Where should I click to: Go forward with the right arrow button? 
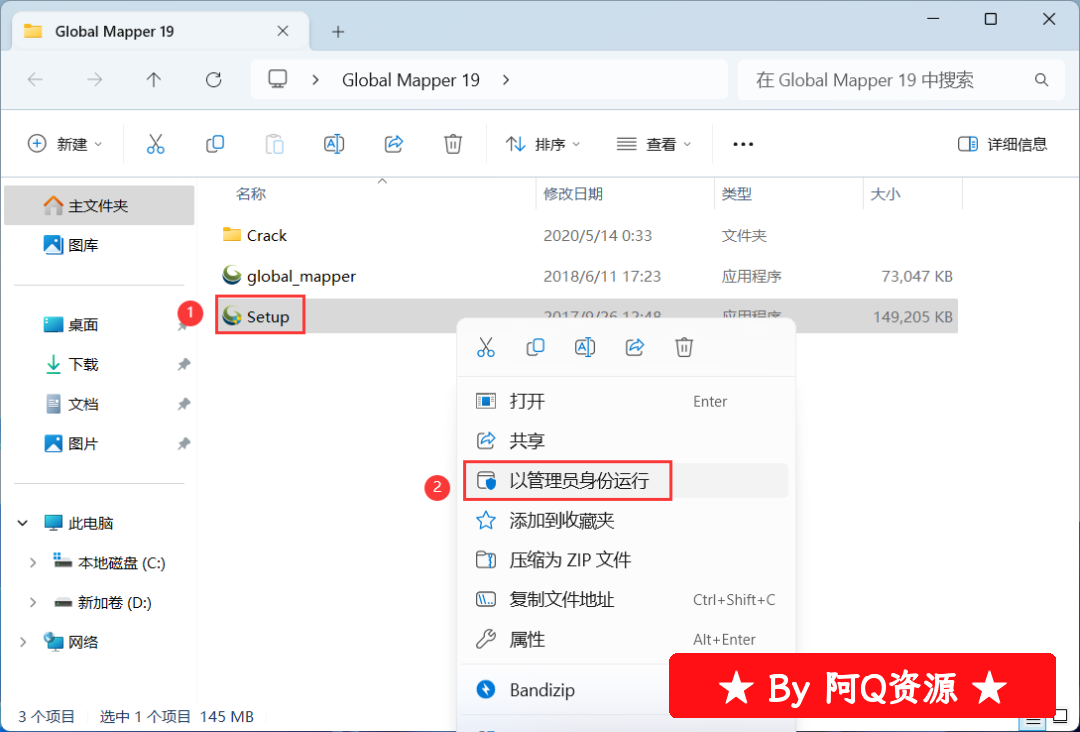click(94, 80)
